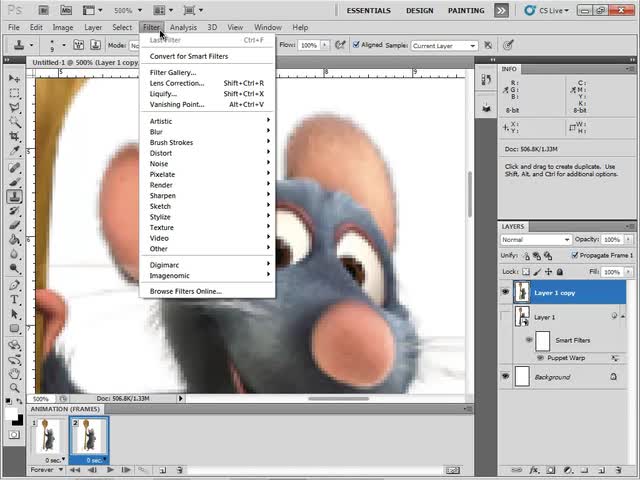Play the animation

109,470
